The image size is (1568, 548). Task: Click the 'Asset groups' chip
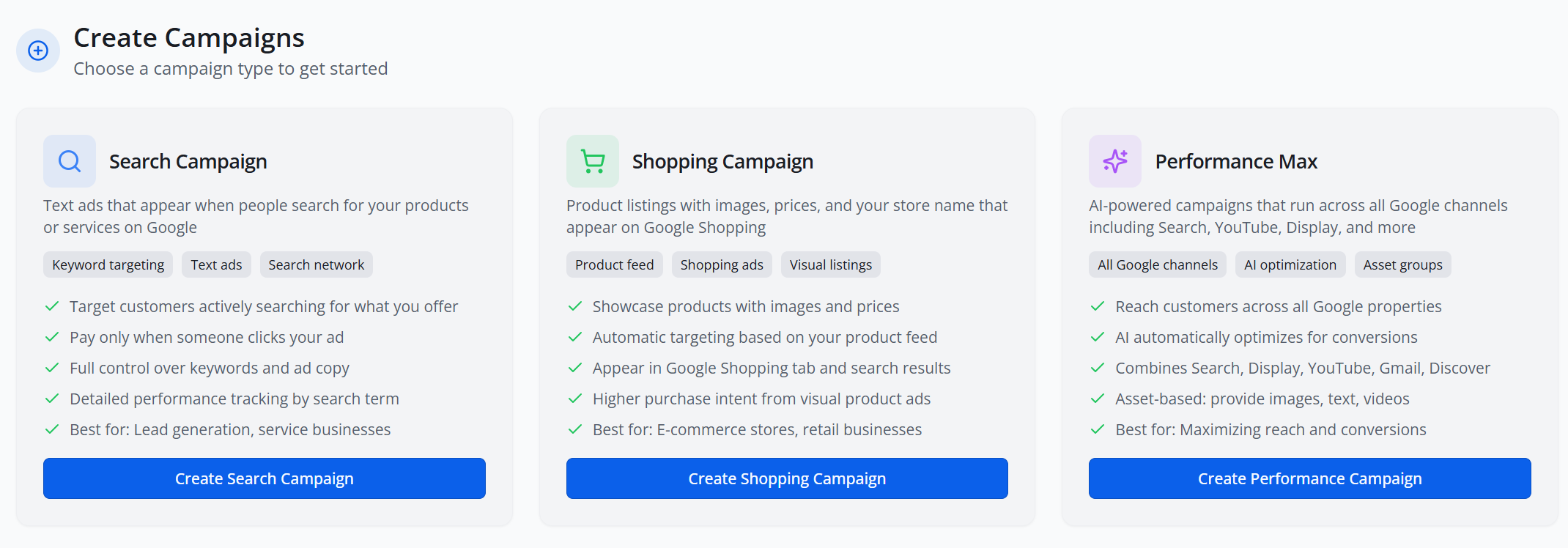pyautogui.click(x=1402, y=264)
